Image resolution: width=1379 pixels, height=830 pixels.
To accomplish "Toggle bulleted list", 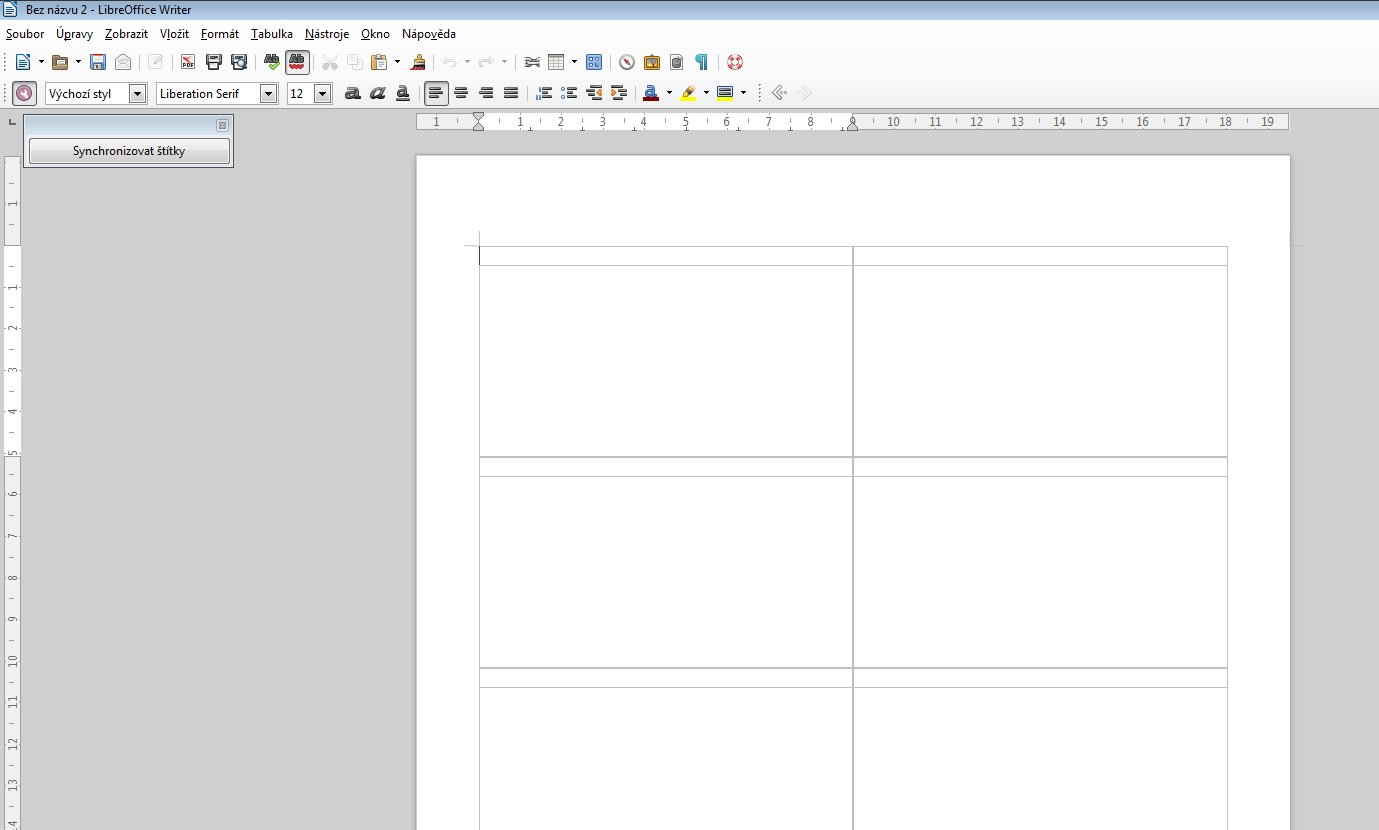I will pyautogui.click(x=569, y=93).
